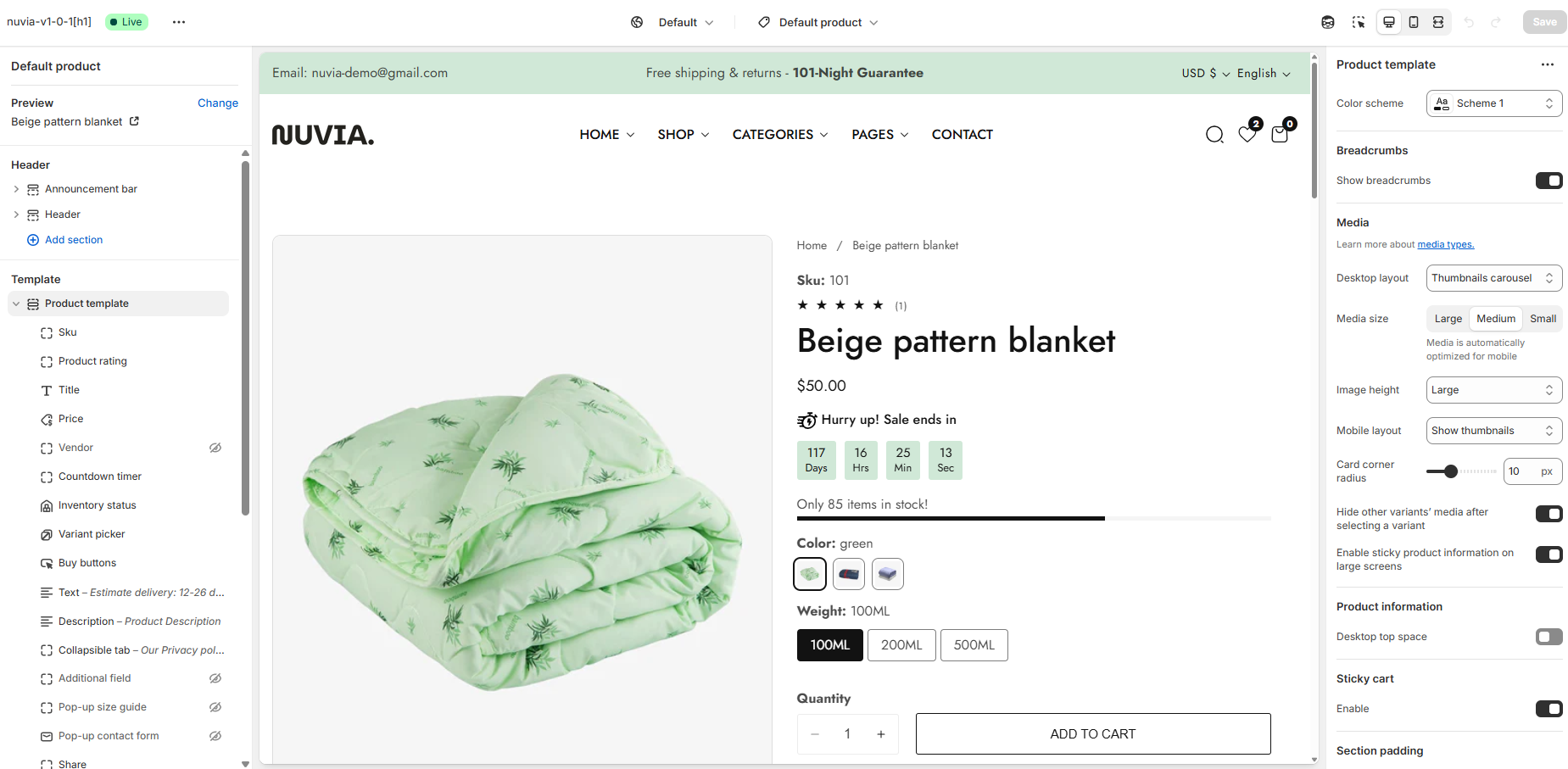Viewport: 1568px width, 769px height.
Task: Choose the Small media size option
Action: pyautogui.click(x=1543, y=319)
